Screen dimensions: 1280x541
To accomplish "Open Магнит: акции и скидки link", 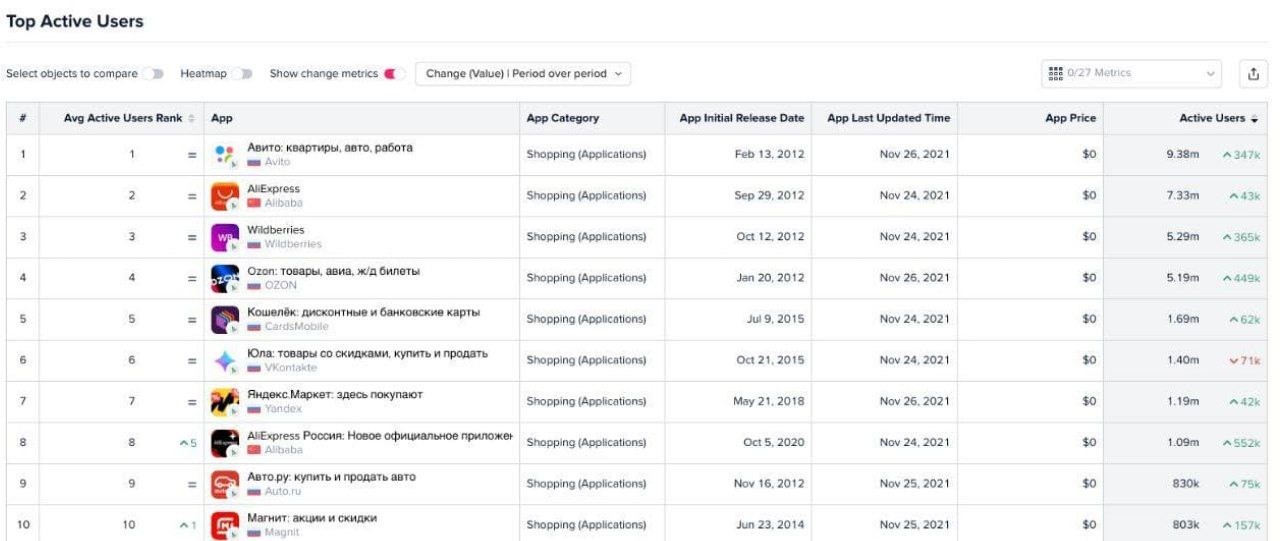I will 312,517.
